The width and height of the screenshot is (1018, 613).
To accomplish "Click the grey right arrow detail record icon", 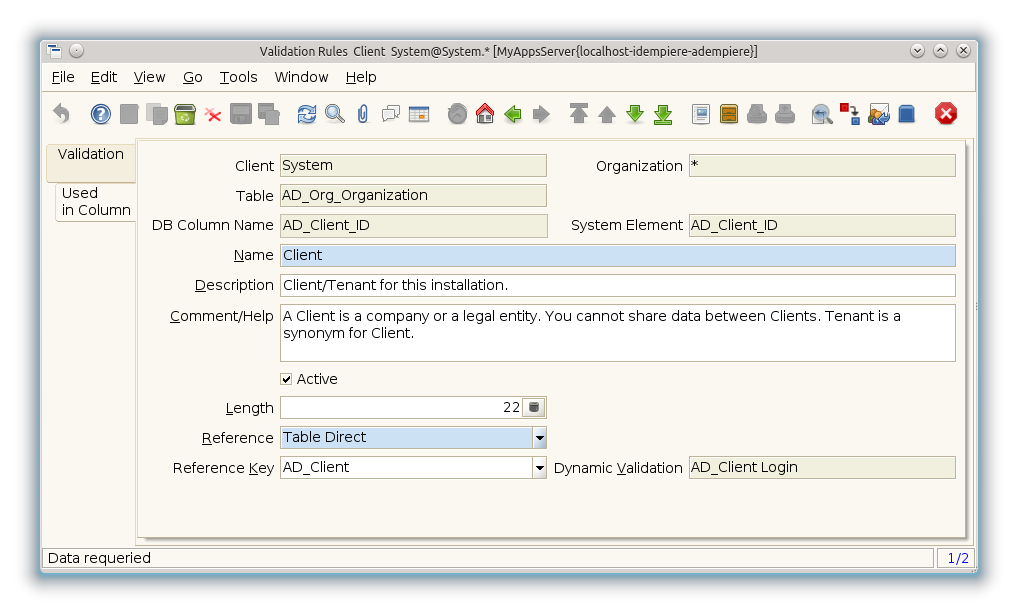I will tap(541, 114).
